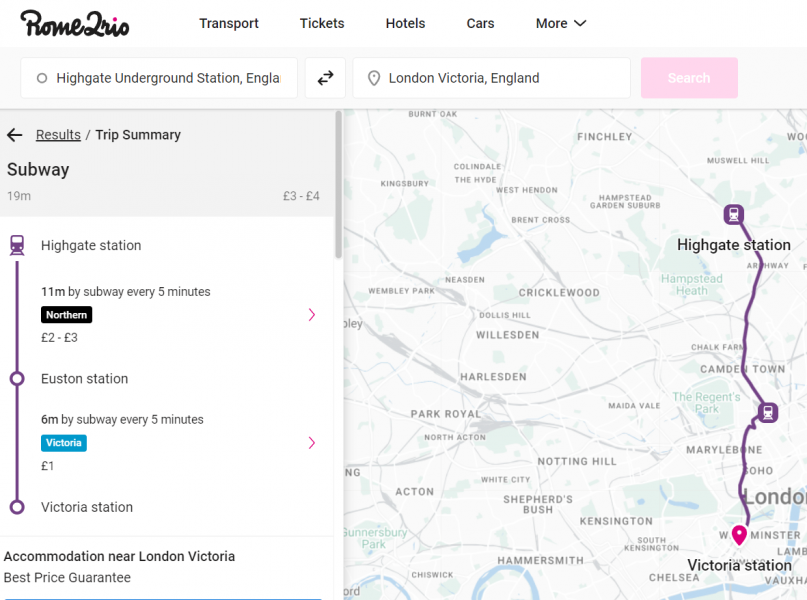Click Accommodation near London Victoria heading

click(119, 556)
